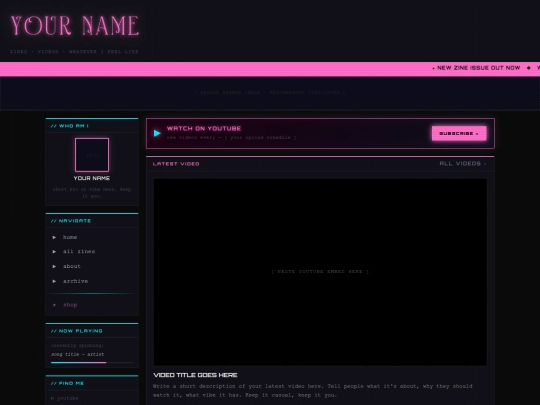Click the YouTube embed placeholder area
Screen dimensions: 540x405
[320, 272]
